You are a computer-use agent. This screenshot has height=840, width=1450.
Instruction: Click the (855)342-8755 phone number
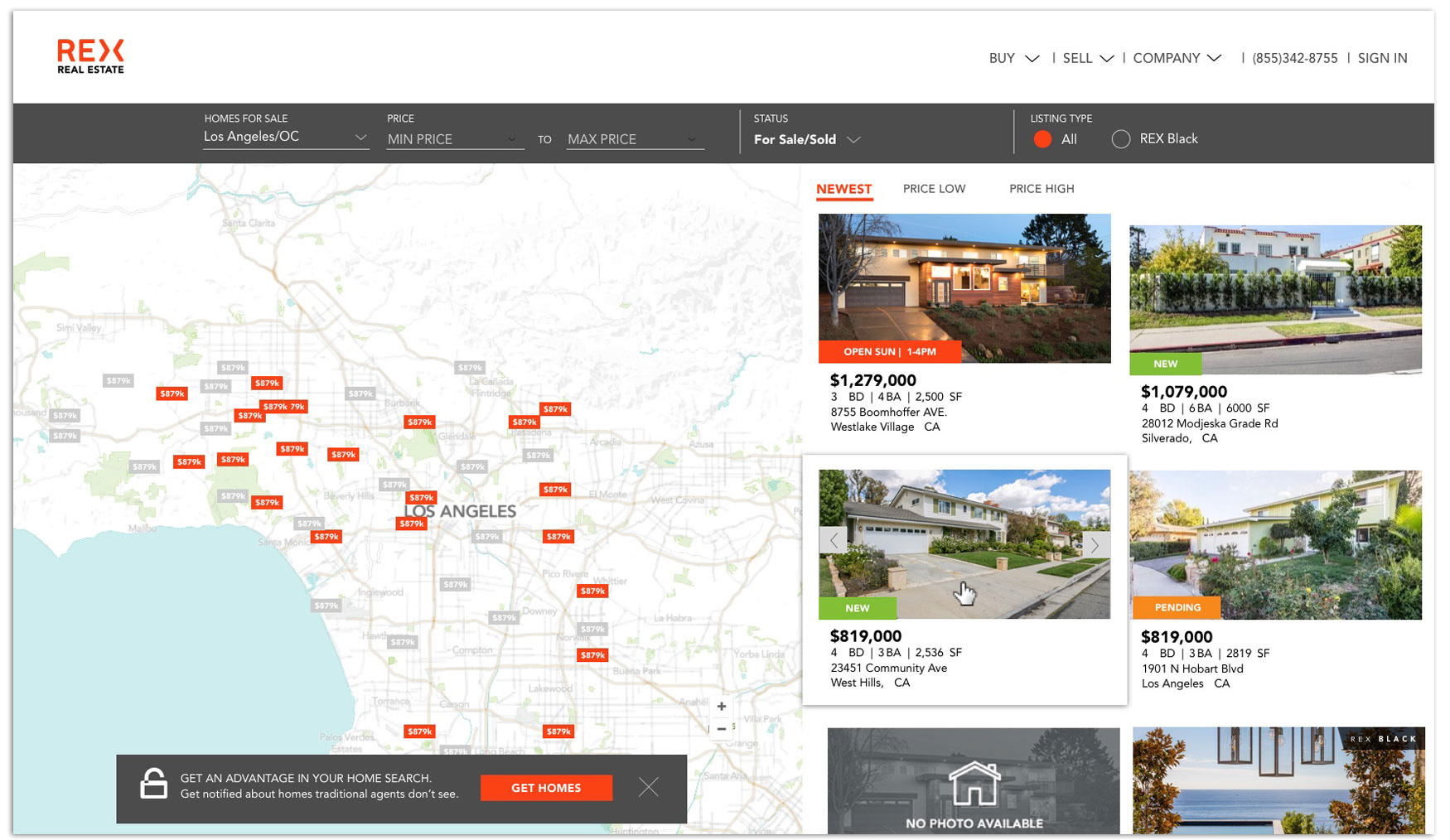pos(1294,58)
